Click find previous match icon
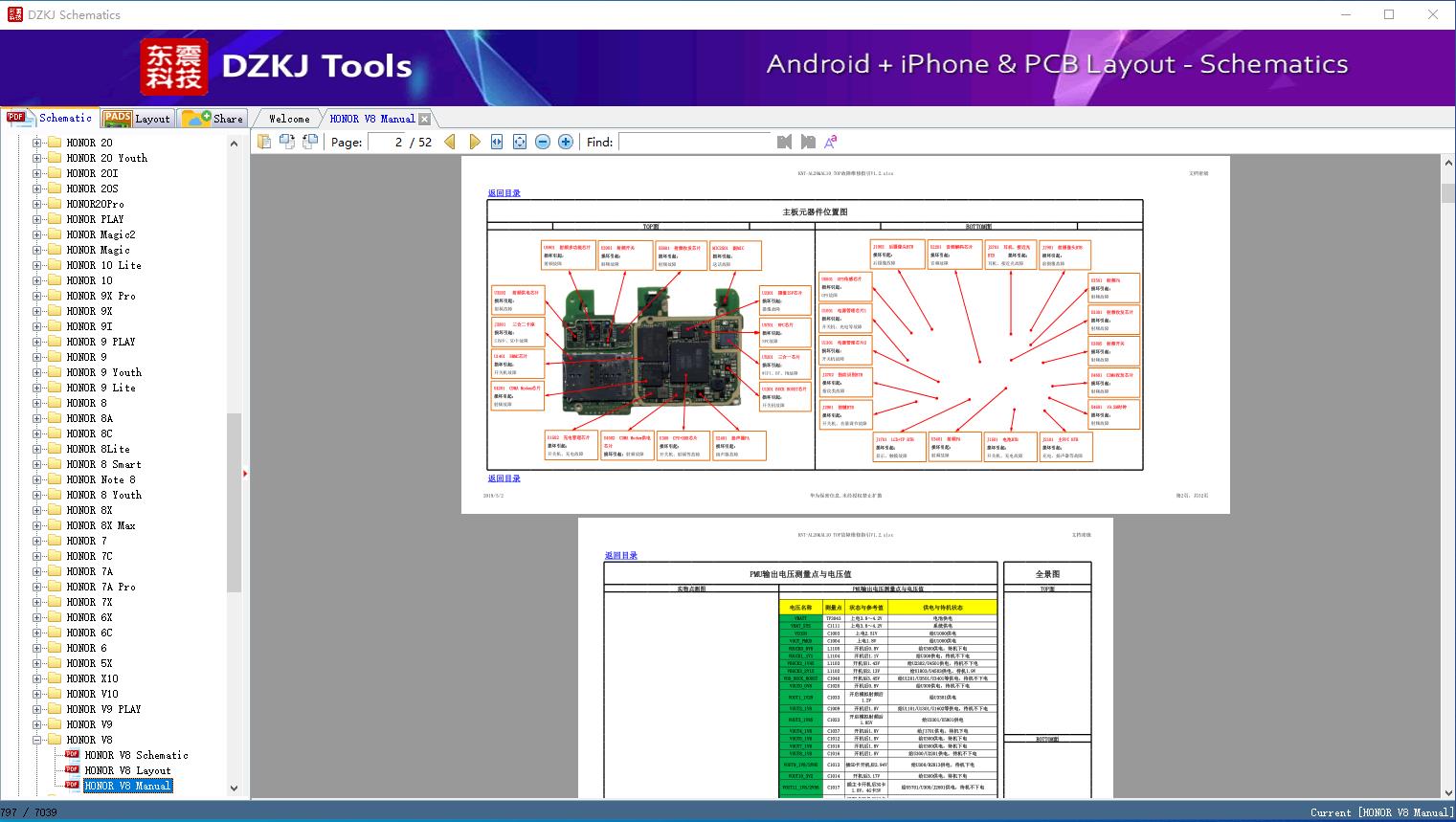Image resolution: width=1456 pixels, height=822 pixels. point(785,142)
